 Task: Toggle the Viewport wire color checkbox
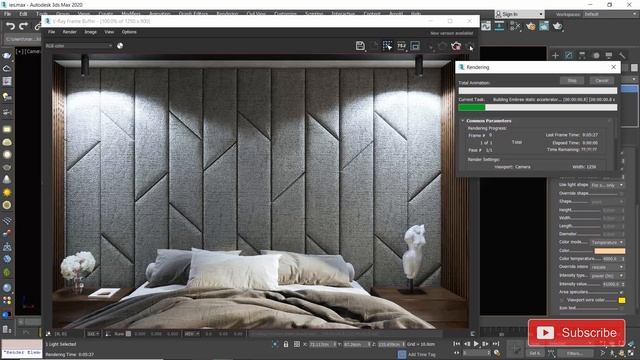[x=562, y=300]
